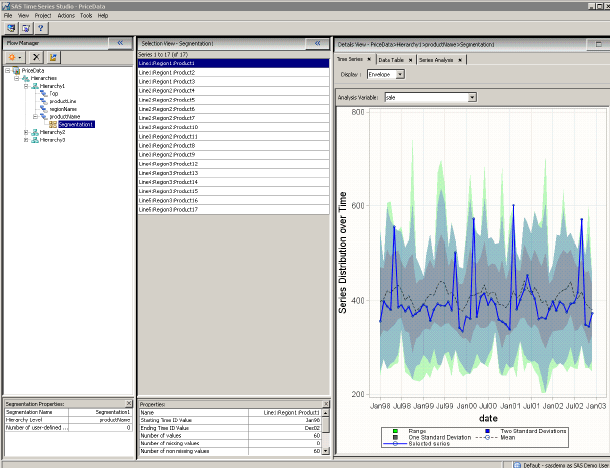Click the delete X icon in Flow Manager
The height and width of the screenshot is (468, 610).
(x=36, y=58)
